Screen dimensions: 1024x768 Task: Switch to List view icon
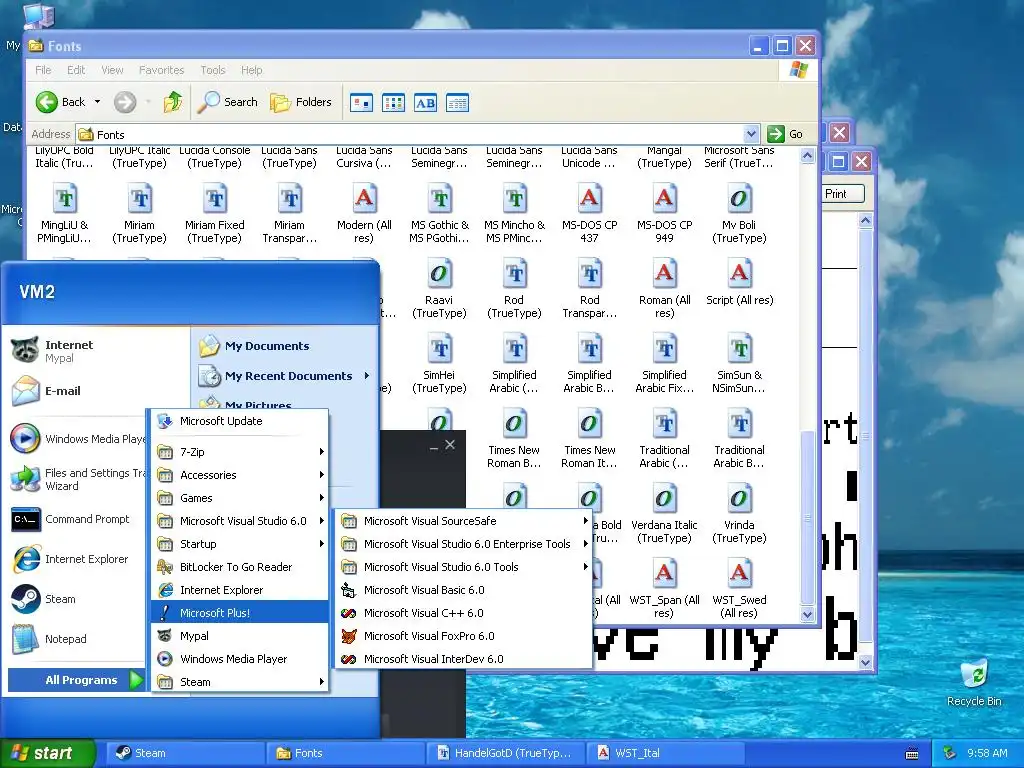(x=393, y=103)
